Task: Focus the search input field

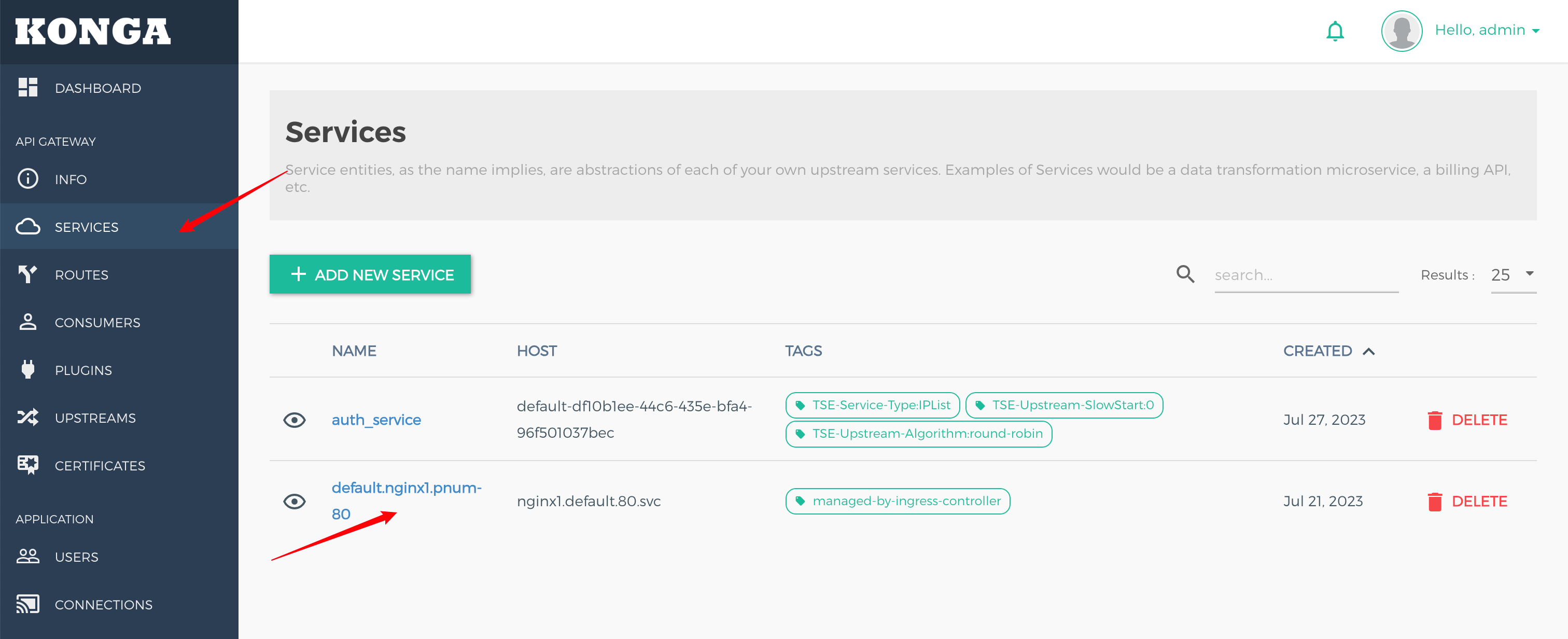Action: point(1306,275)
